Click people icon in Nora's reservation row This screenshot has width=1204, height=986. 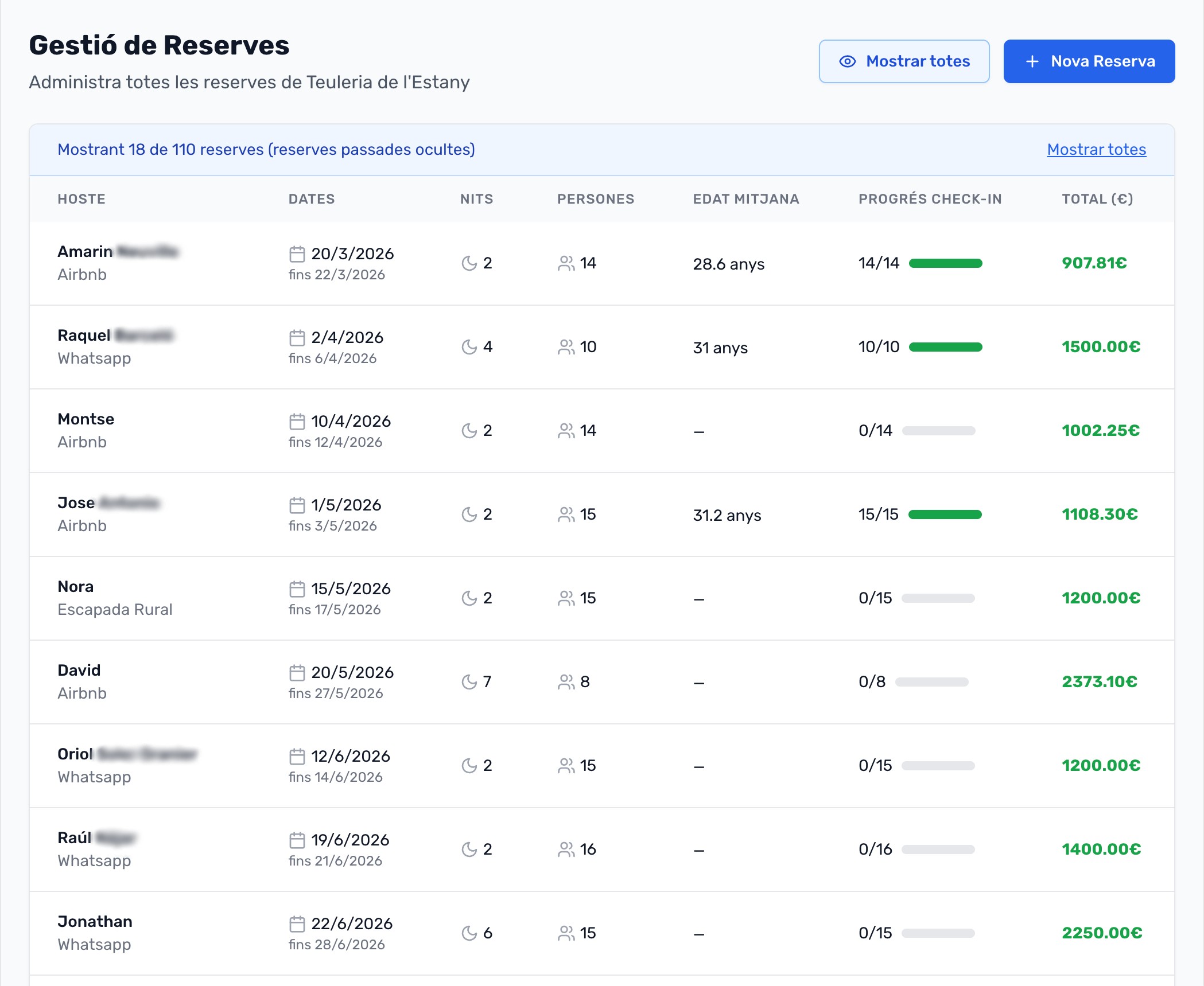pyautogui.click(x=566, y=598)
